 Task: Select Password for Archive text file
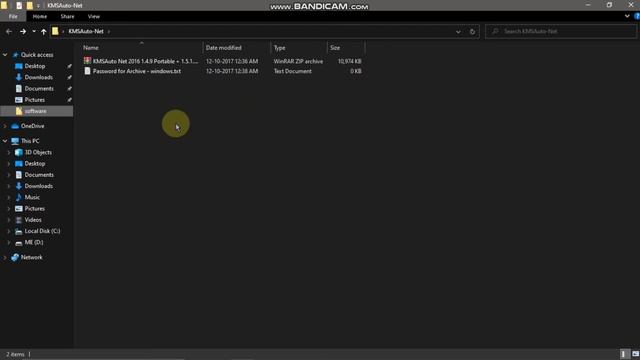137,71
